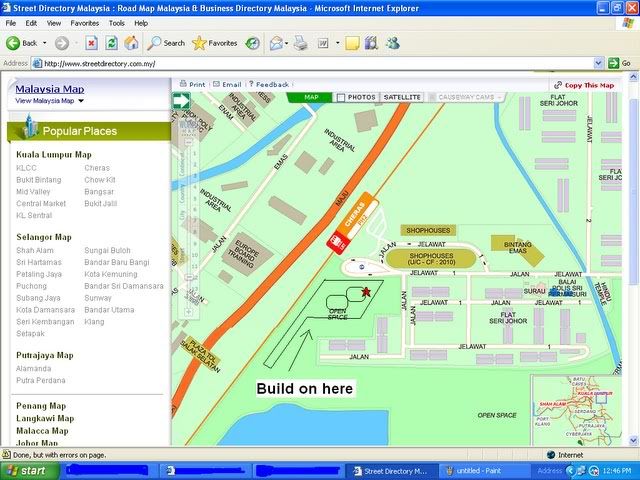Go to the Home page icon
640x480 pixels.
click(131, 43)
